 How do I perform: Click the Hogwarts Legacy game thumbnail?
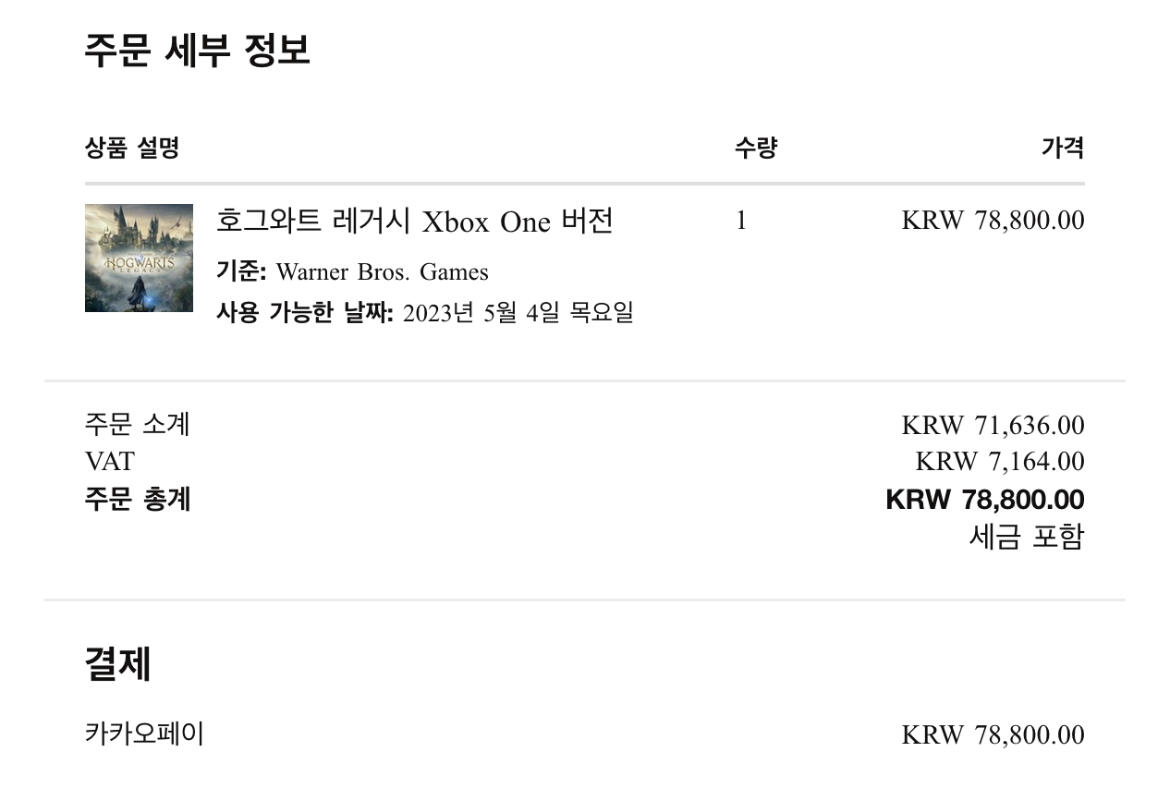139,258
